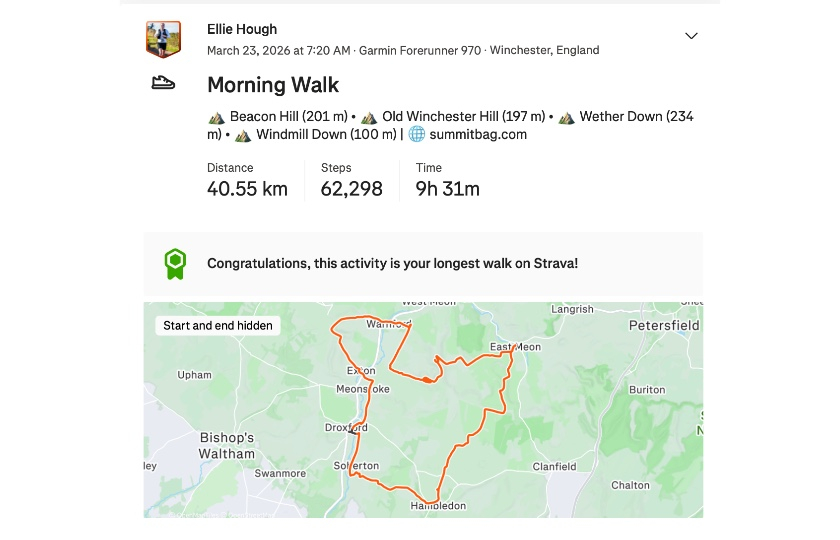Screen dimensions: 840x540
Task: Click the 62,298 steps stat
Action: tap(352, 188)
